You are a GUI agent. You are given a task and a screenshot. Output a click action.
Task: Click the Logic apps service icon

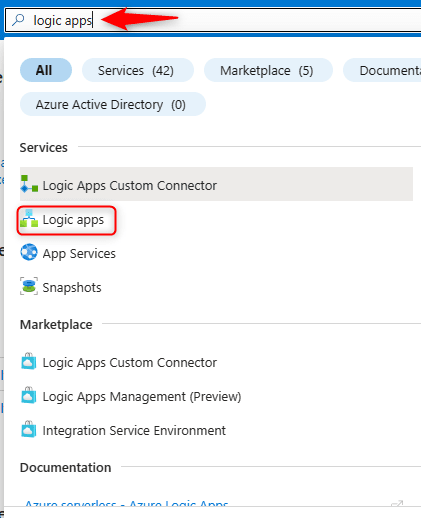tap(29, 219)
